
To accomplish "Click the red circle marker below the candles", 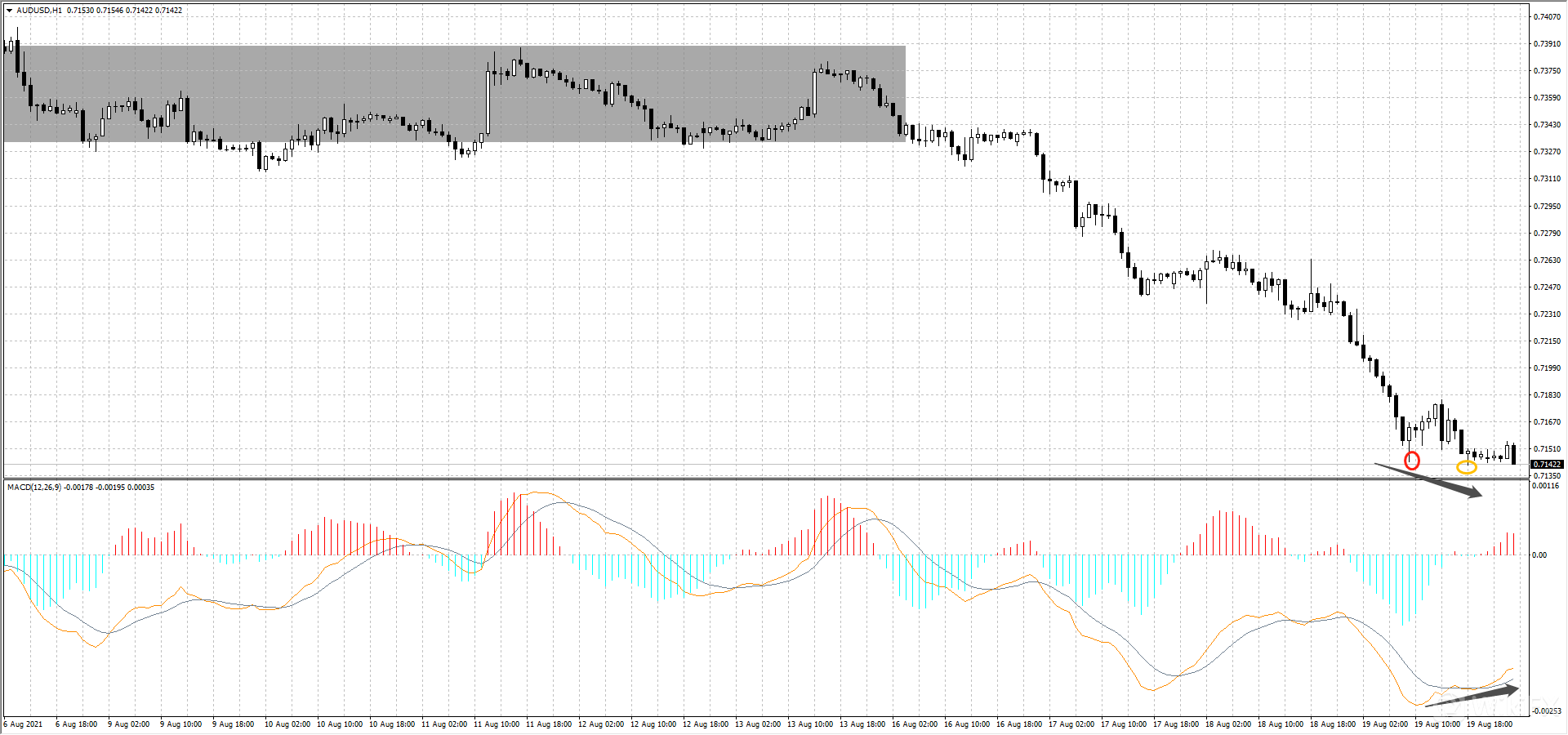I will pyautogui.click(x=1411, y=461).
